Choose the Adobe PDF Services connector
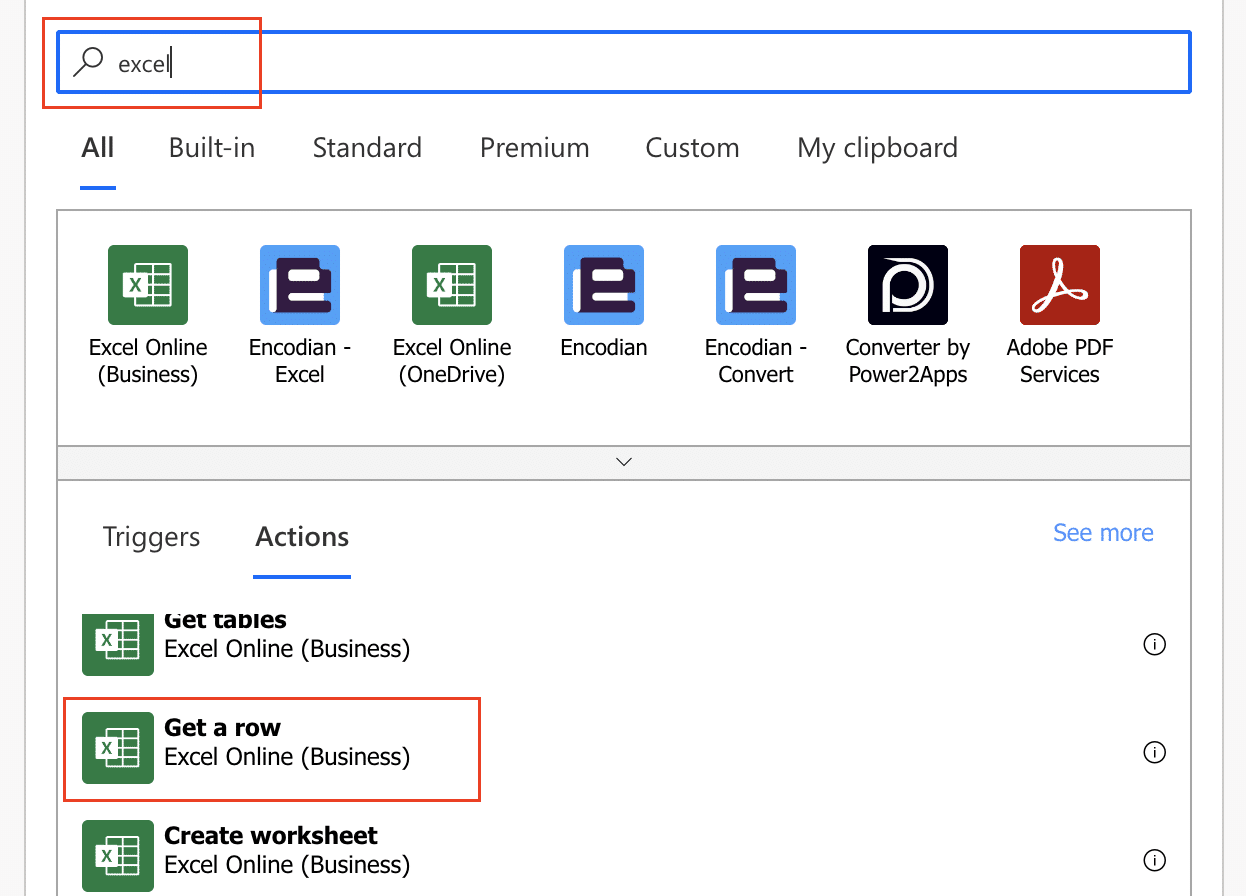Screen dimensions: 1246x896 coord(1060,285)
